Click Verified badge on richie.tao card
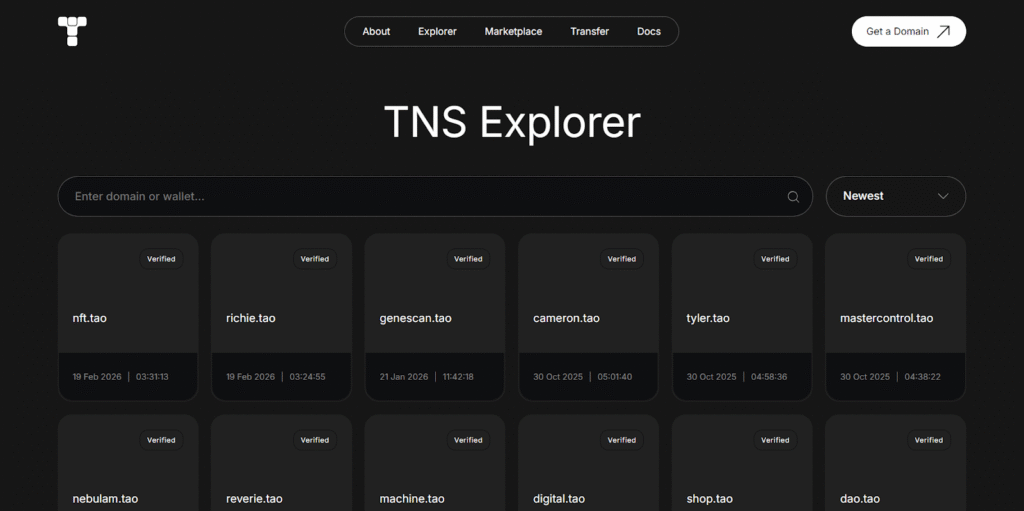 tap(315, 259)
